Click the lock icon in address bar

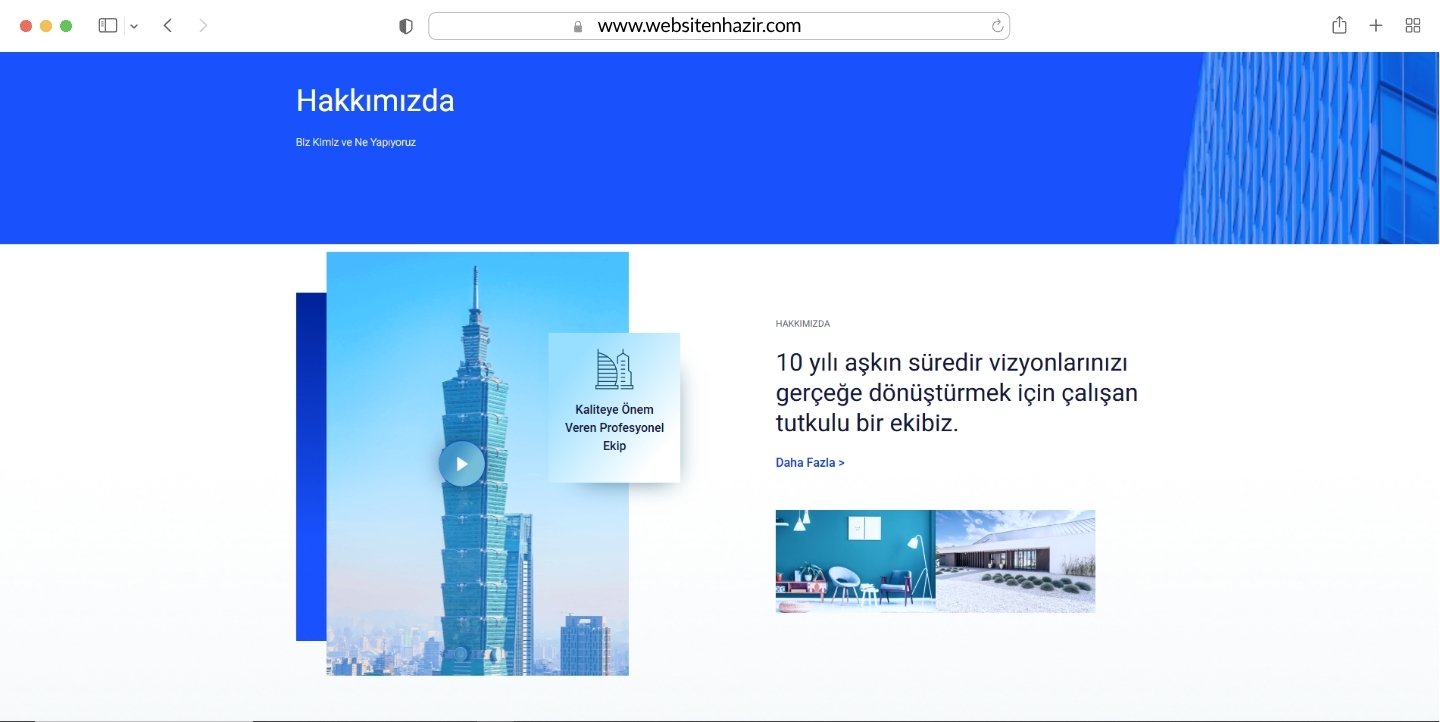click(x=578, y=27)
